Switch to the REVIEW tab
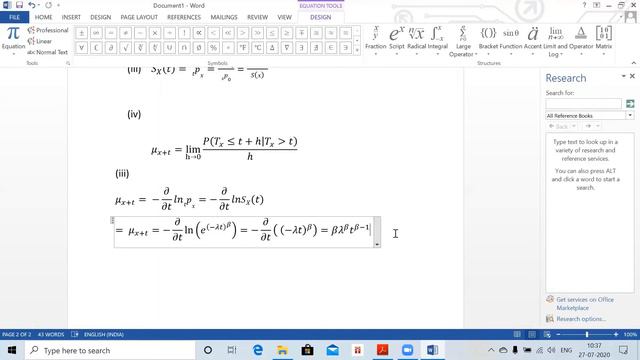 click(257, 17)
